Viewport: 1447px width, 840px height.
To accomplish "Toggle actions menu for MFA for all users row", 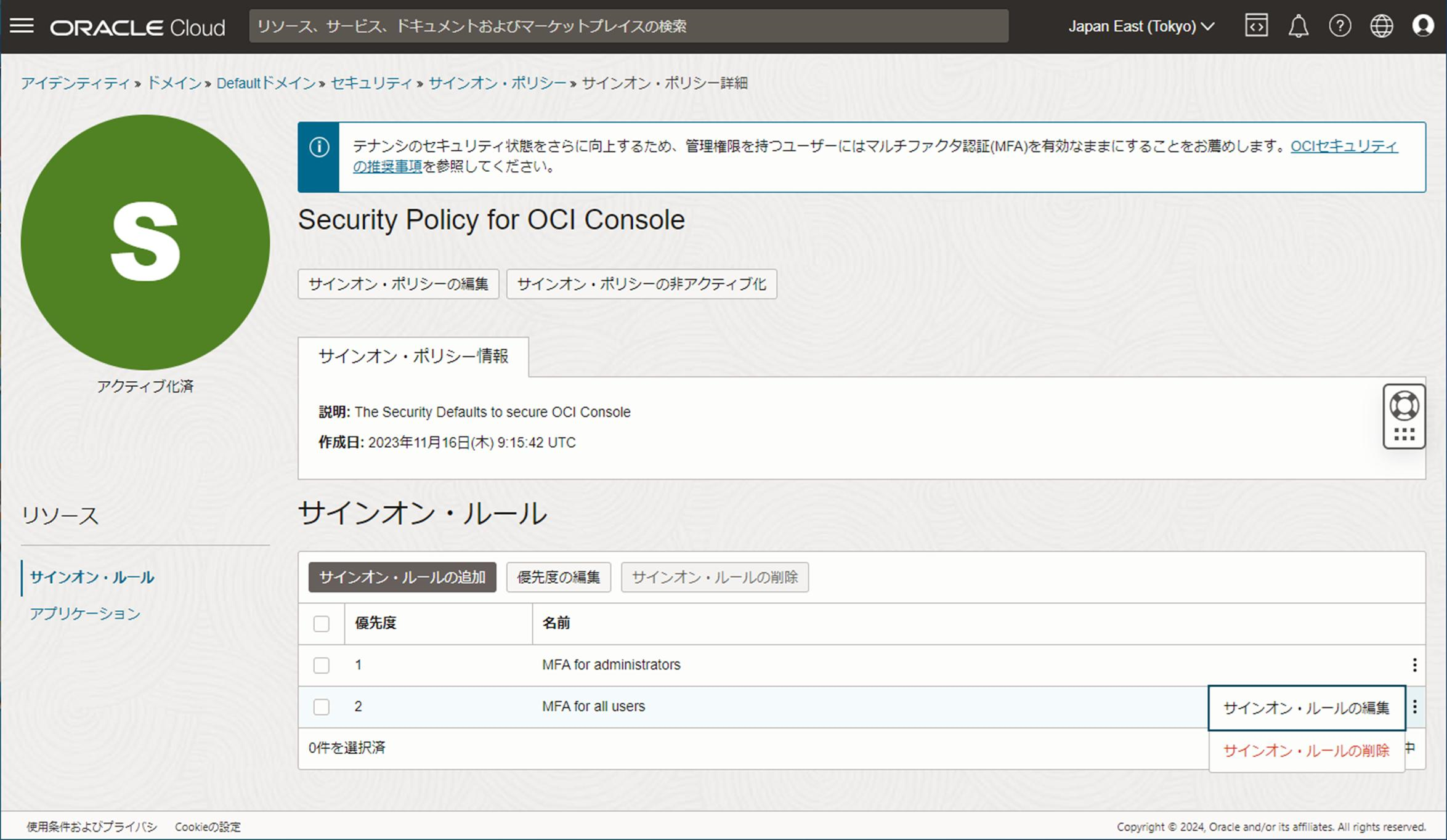I will pos(1414,706).
